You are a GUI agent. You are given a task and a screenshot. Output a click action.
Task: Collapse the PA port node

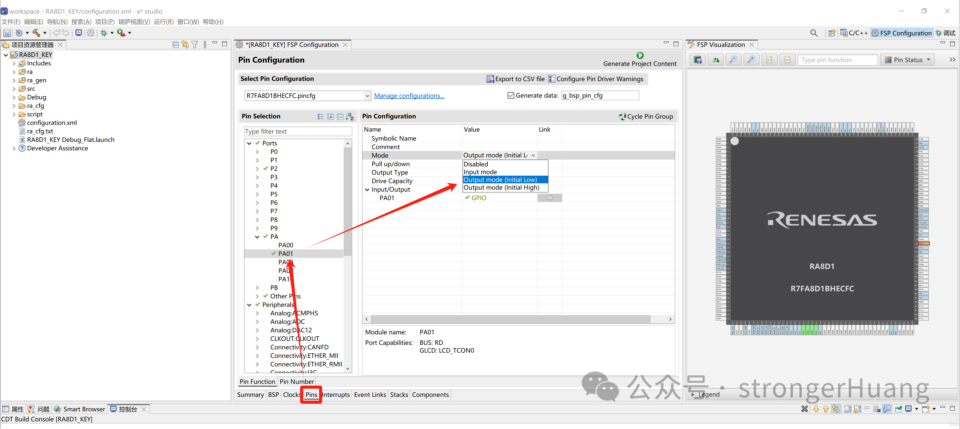click(x=257, y=236)
